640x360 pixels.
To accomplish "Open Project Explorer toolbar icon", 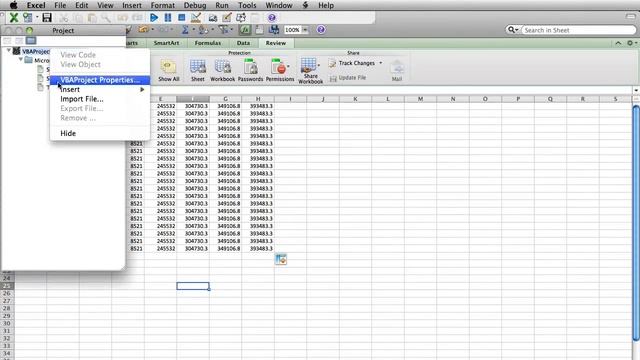I will click(213, 18).
